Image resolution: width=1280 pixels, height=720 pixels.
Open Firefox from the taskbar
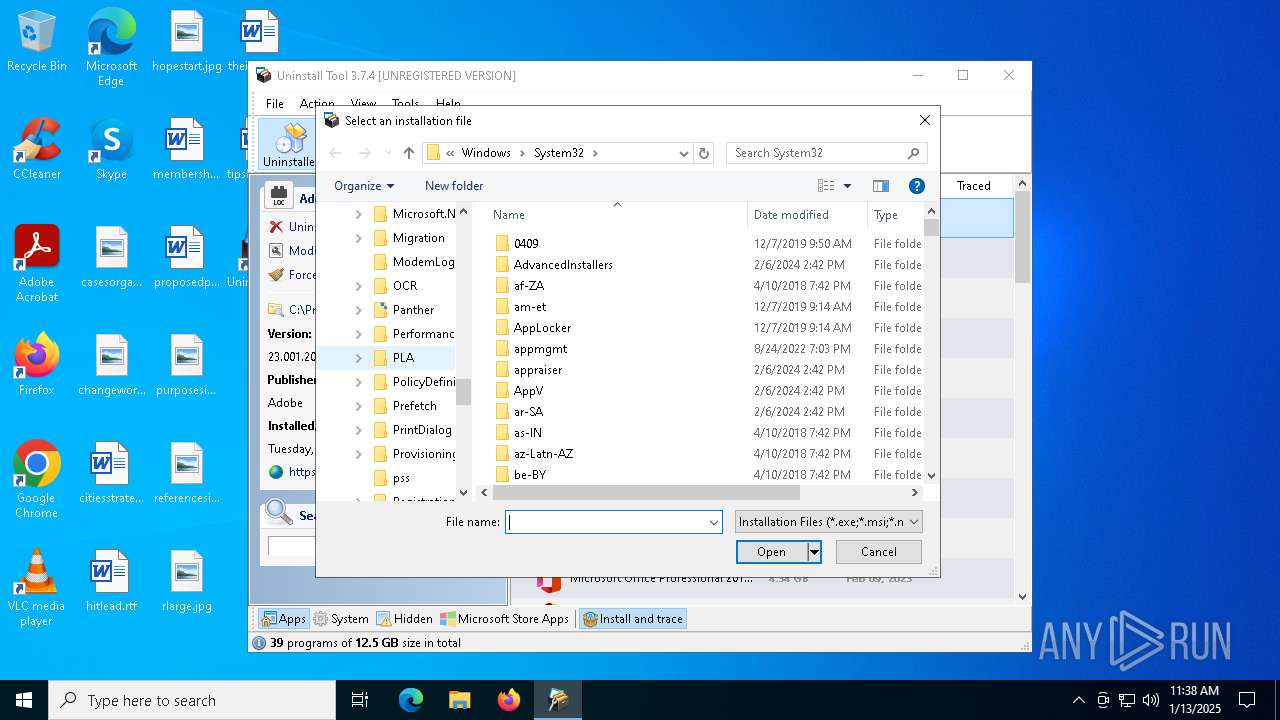pyautogui.click(x=508, y=700)
